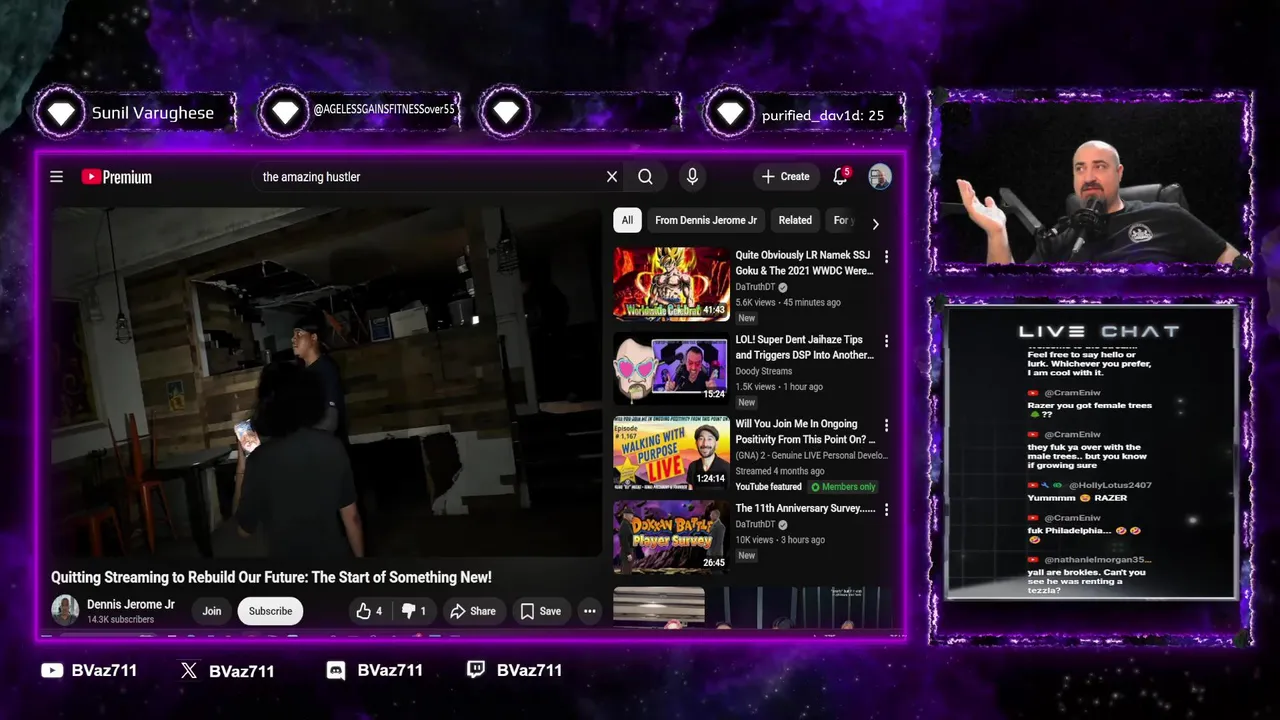Viewport: 1280px width, 720px height.
Task: Open the Super Dent Jaihaze video thumbnail
Action: [x=671, y=368]
